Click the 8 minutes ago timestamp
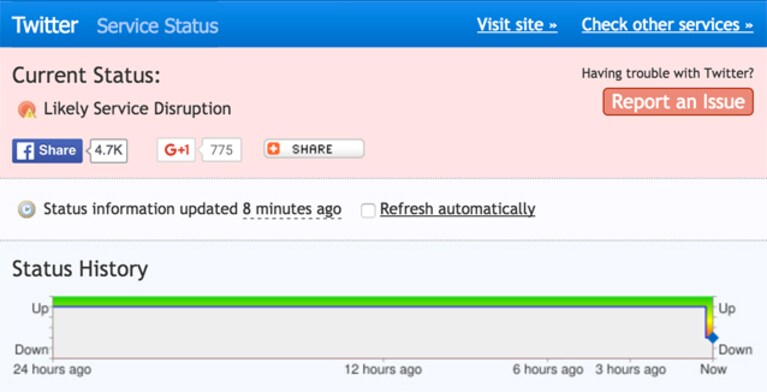This screenshot has width=767, height=392. pyautogui.click(x=292, y=209)
